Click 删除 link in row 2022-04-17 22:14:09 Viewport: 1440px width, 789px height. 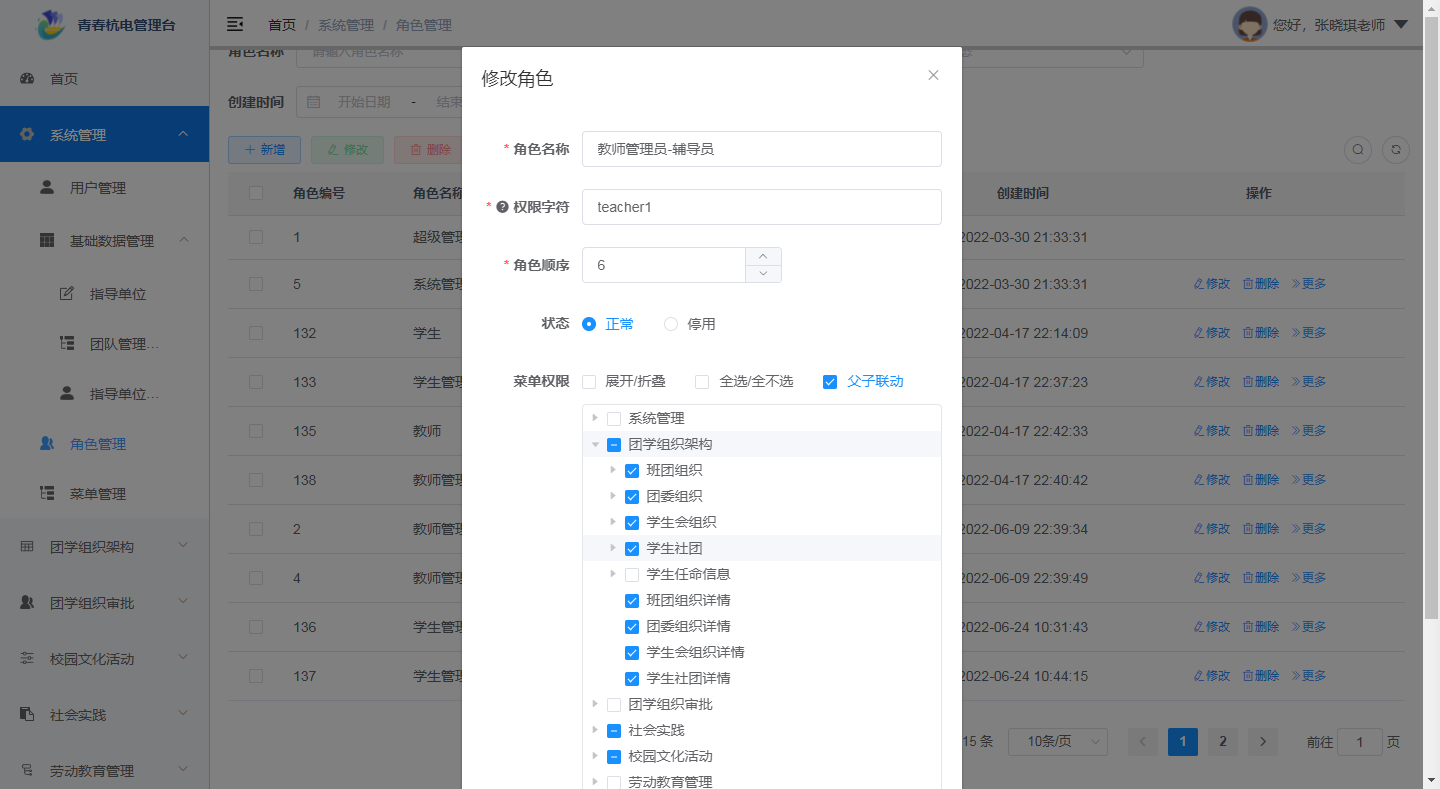click(x=1261, y=333)
